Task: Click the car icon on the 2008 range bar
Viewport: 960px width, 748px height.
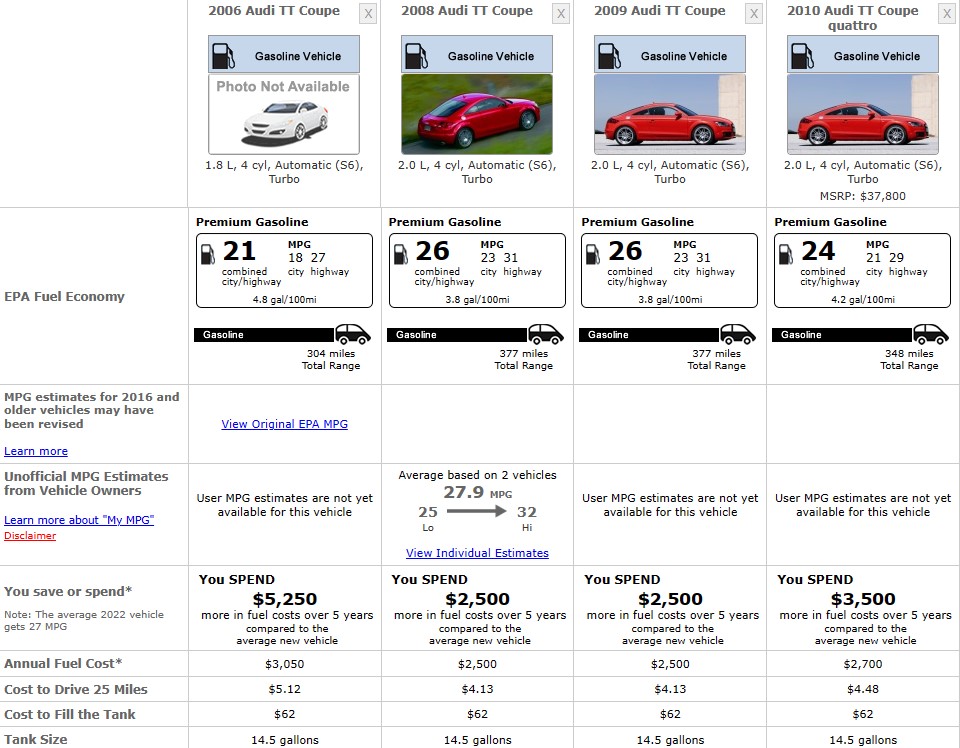Action: (546, 334)
